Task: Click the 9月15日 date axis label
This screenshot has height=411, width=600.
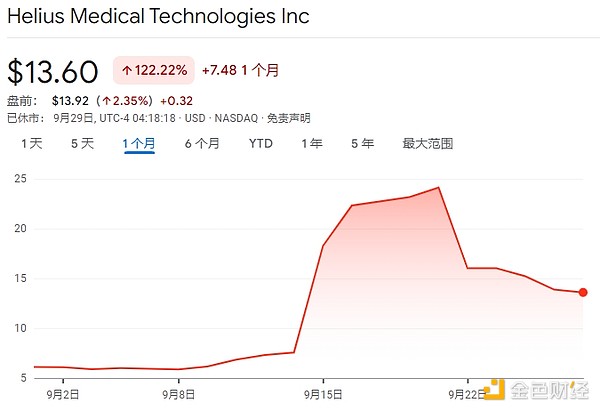Action: pos(321,394)
